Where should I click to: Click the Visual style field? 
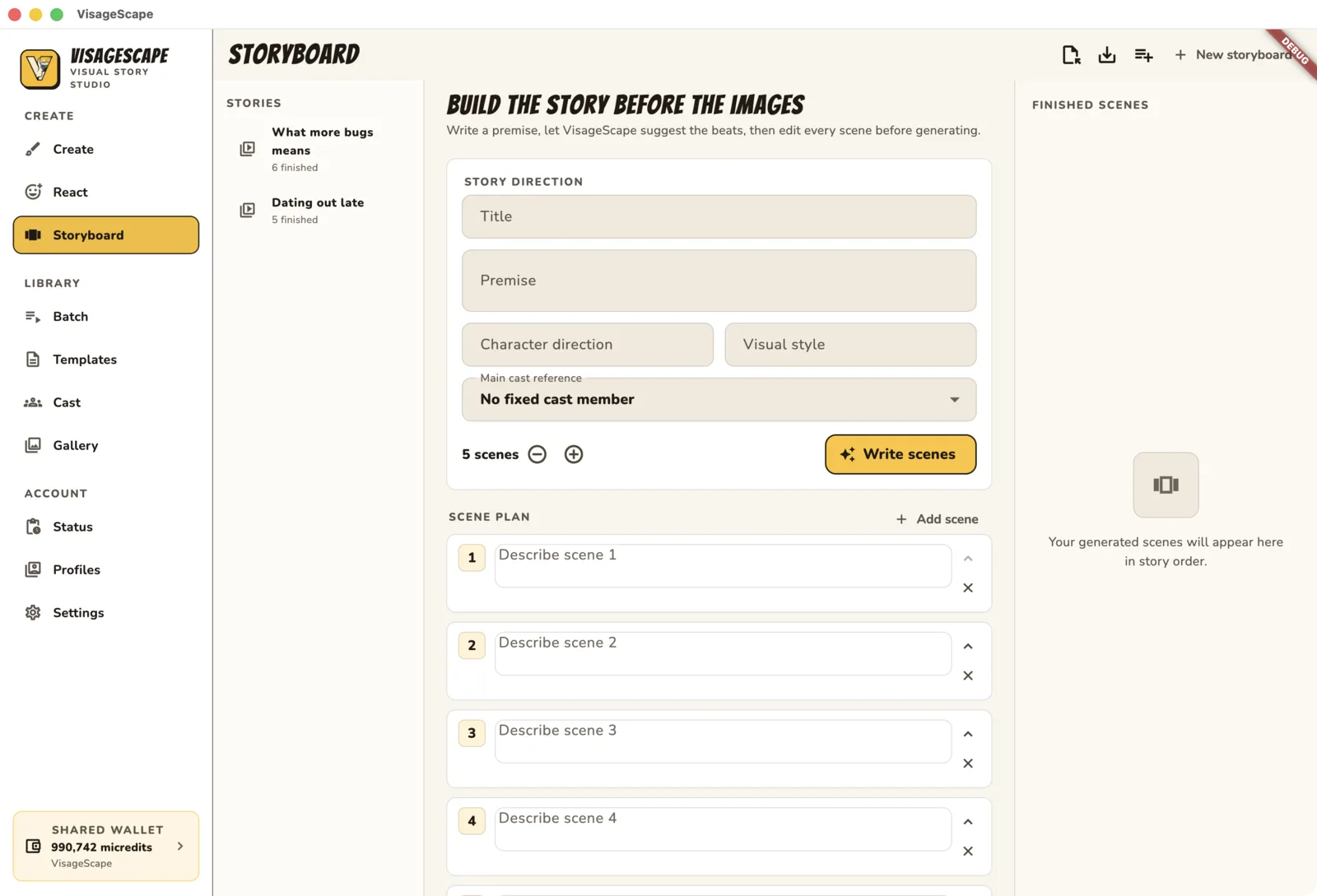pyautogui.click(x=850, y=345)
